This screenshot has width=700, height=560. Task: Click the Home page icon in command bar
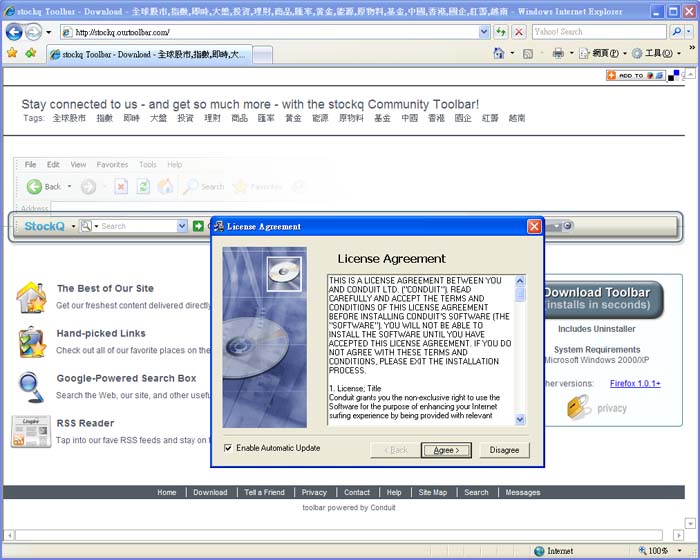click(499, 54)
